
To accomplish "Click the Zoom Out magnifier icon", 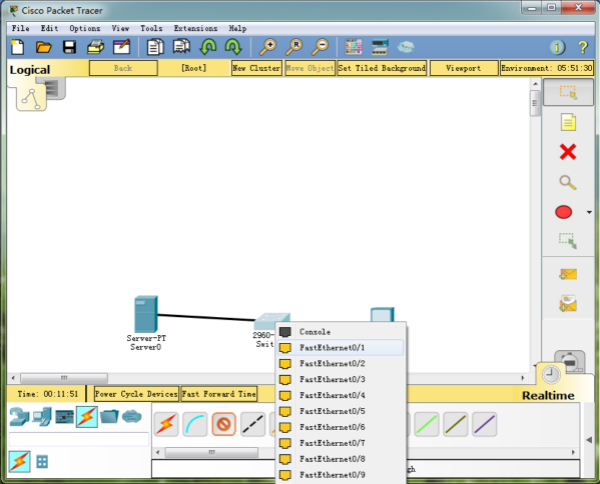I will 320,47.
